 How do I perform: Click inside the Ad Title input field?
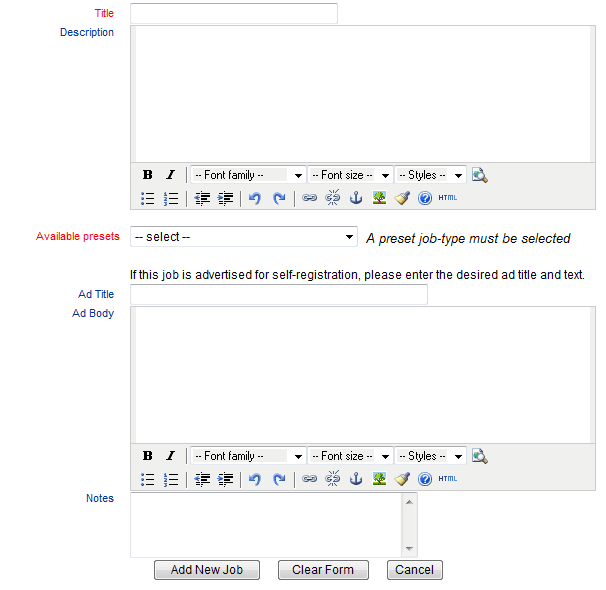[278, 294]
